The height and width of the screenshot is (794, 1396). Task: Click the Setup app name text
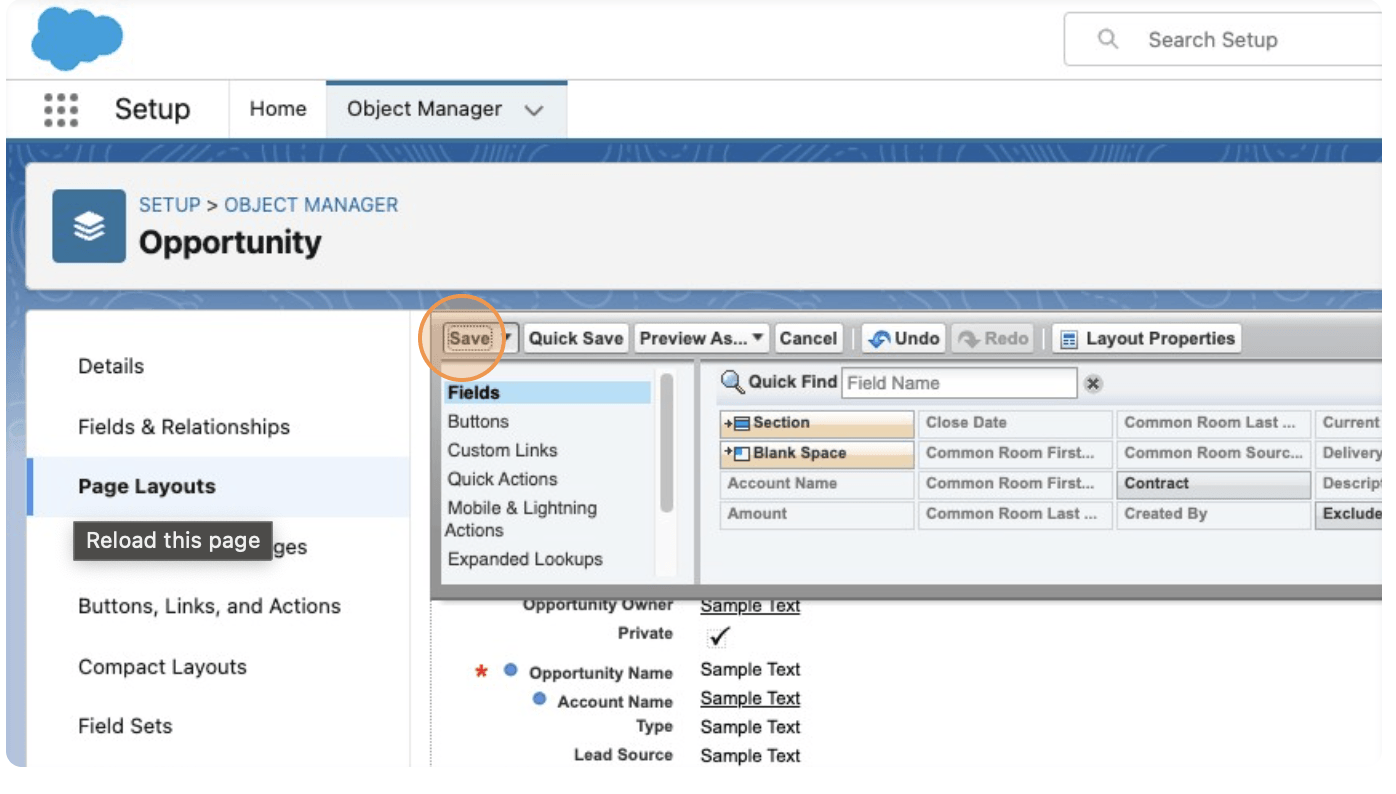pyautogui.click(x=153, y=109)
